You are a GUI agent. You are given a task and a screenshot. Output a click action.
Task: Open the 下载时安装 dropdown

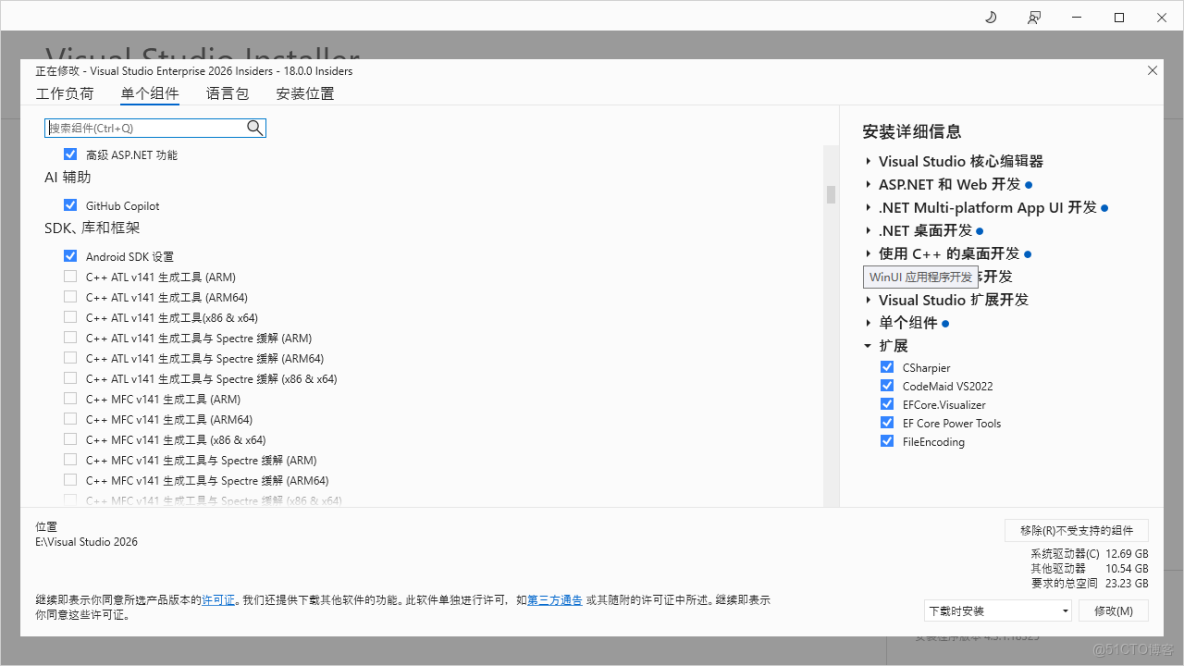point(996,610)
